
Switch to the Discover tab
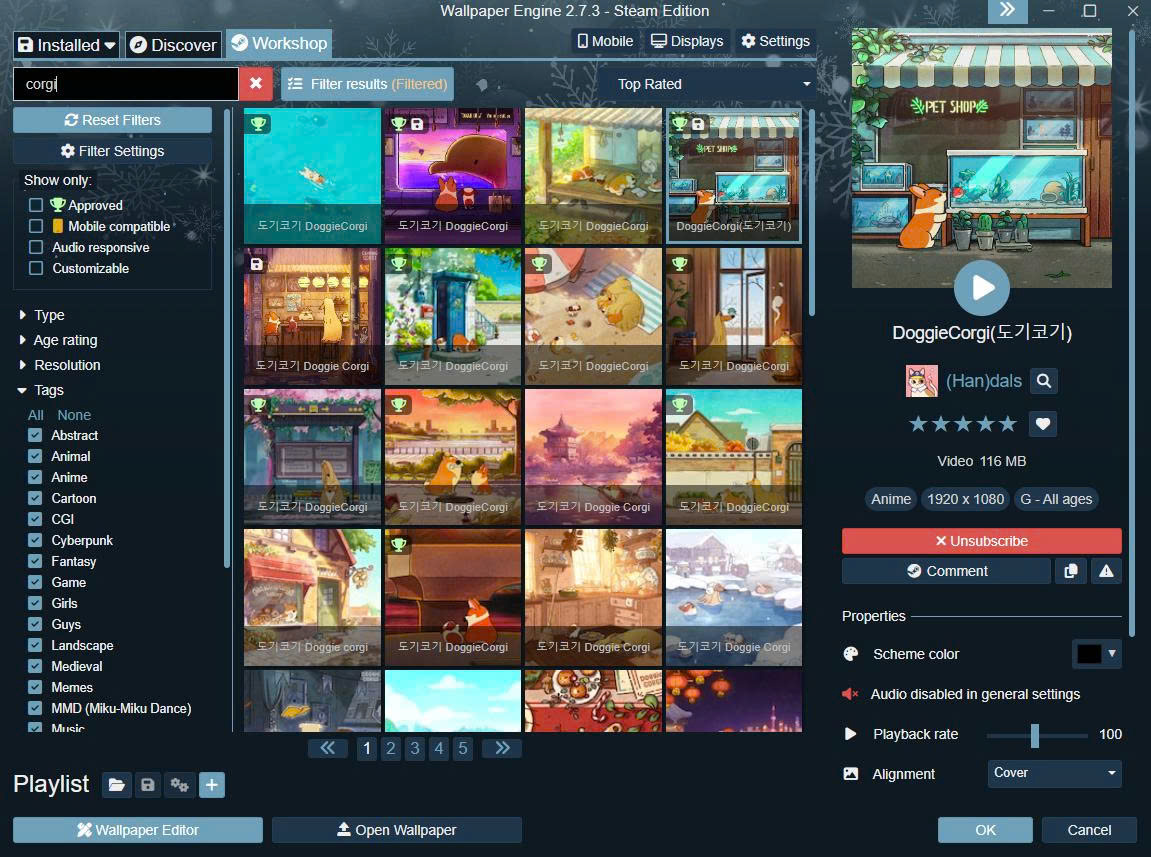pyautogui.click(x=173, y=45)
